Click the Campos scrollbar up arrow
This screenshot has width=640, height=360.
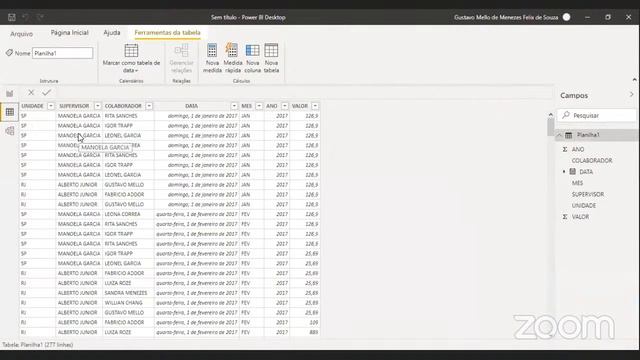[551, 115]
